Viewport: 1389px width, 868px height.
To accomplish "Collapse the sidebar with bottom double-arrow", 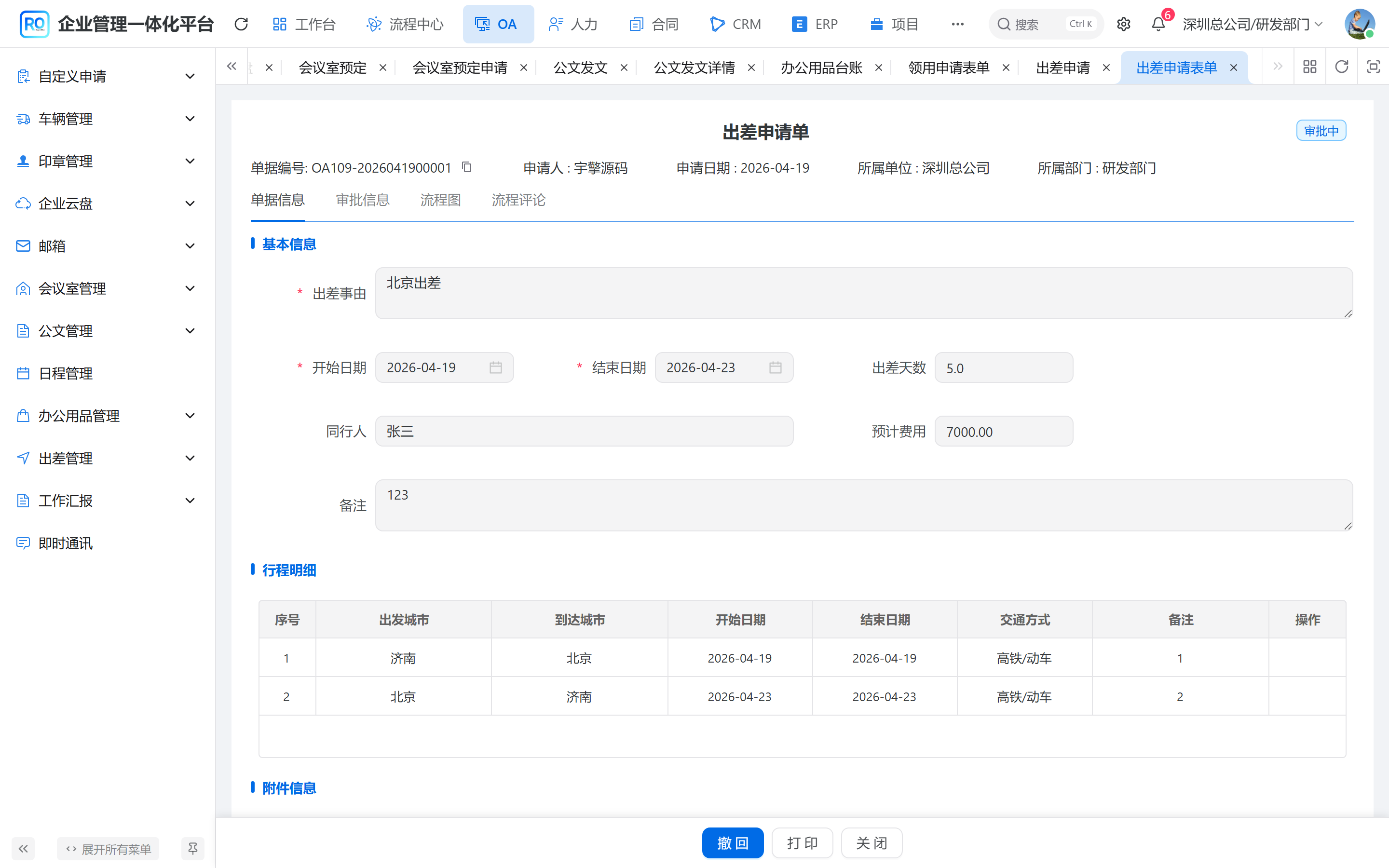I will pyautogui.click(x=23, y=849).
